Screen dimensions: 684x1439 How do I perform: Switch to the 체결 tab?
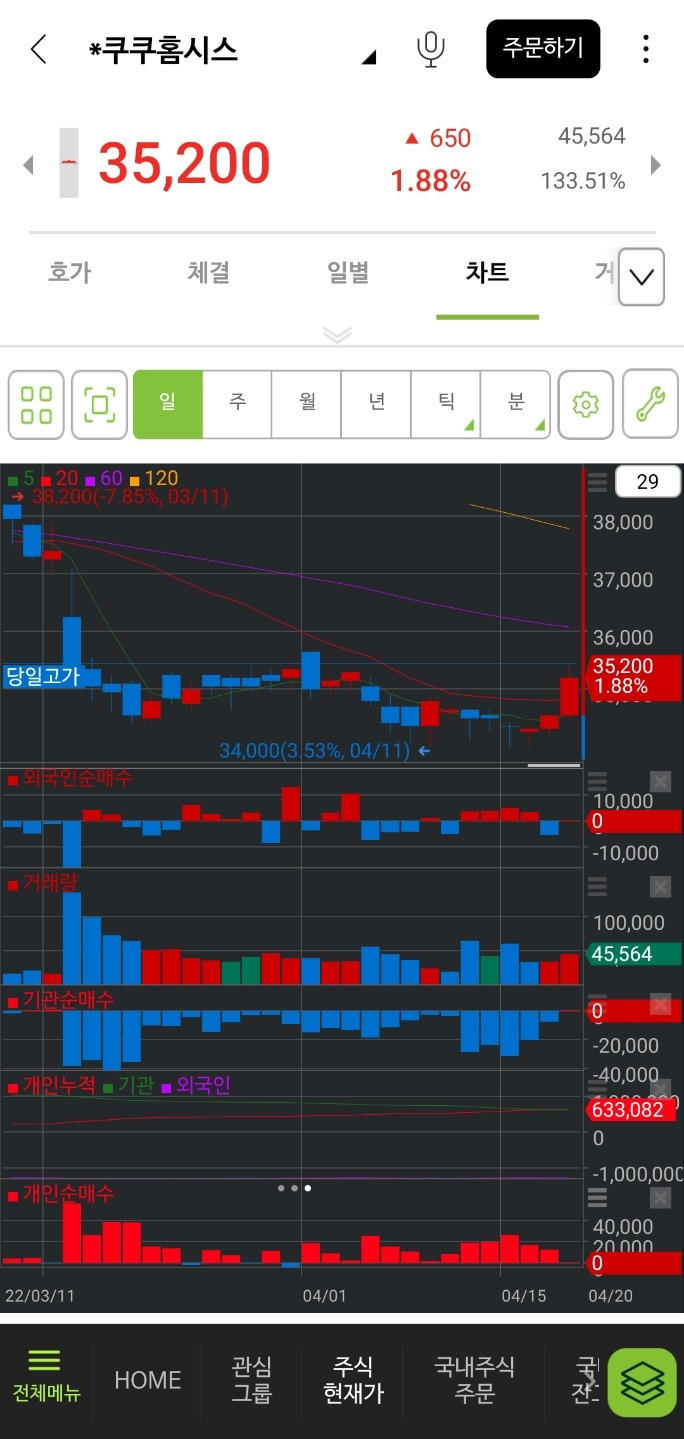tap(208, 272)
